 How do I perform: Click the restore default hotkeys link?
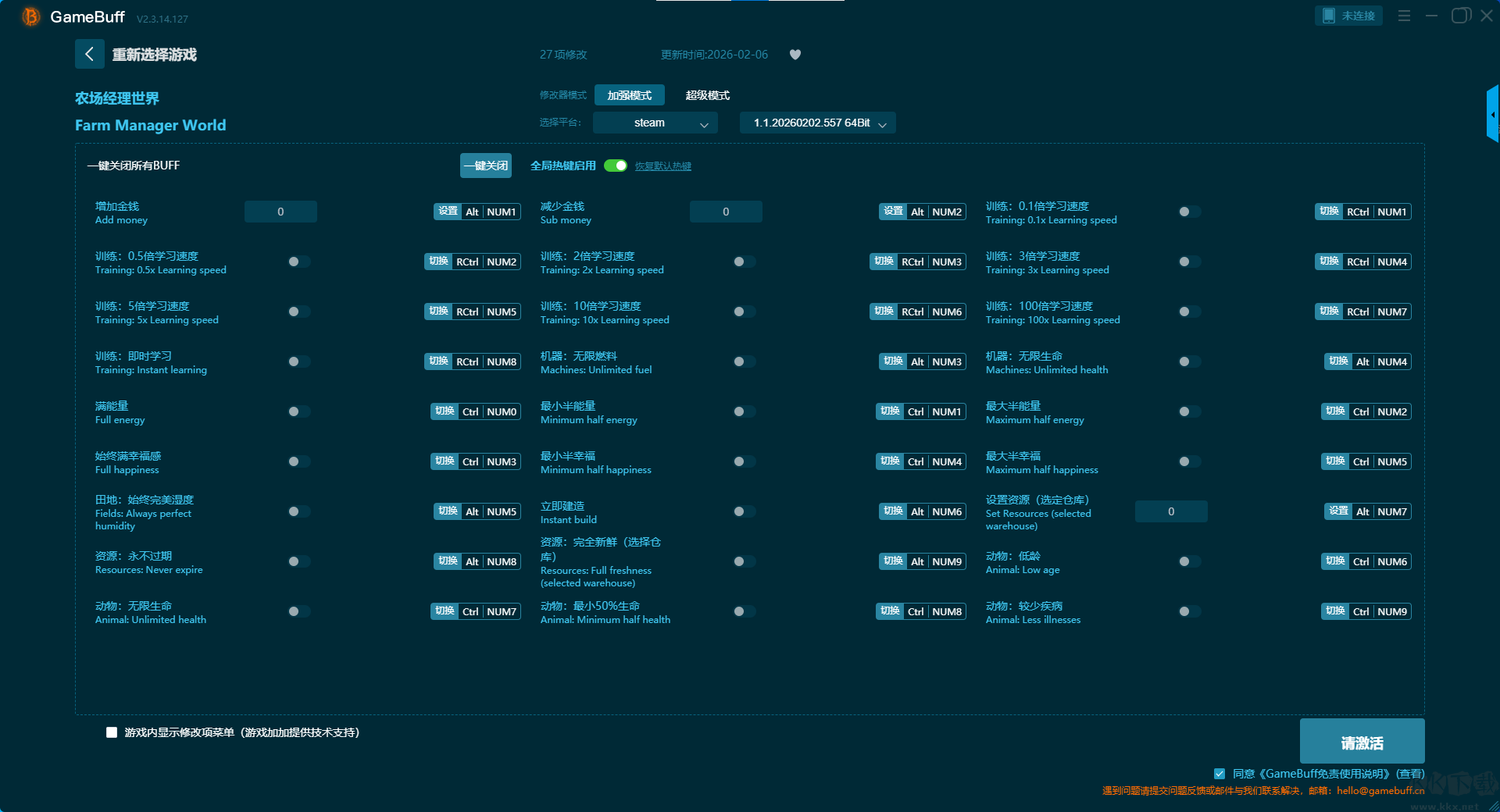662,166
